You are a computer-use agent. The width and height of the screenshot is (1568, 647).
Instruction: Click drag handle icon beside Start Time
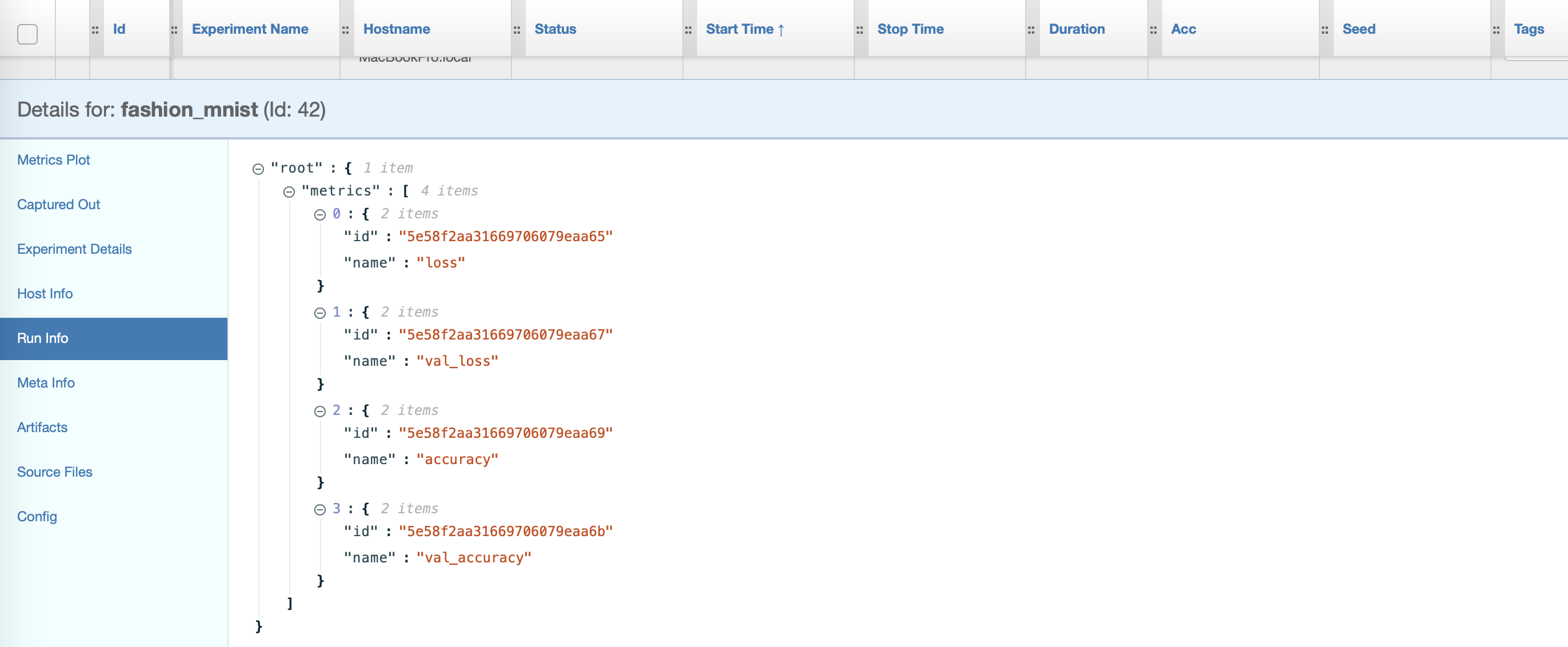pos(688,30)
